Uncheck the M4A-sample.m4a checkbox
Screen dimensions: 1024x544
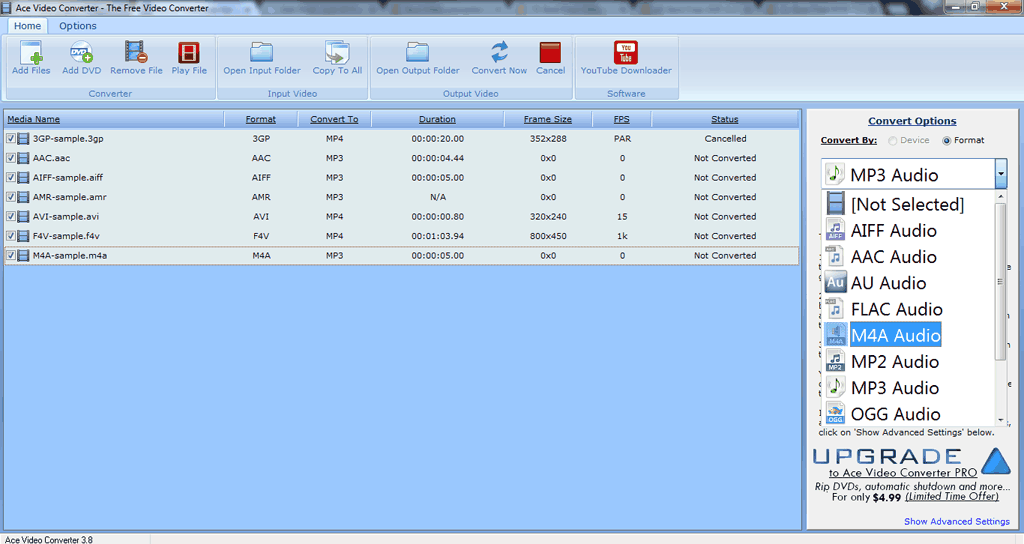[10, 256]
